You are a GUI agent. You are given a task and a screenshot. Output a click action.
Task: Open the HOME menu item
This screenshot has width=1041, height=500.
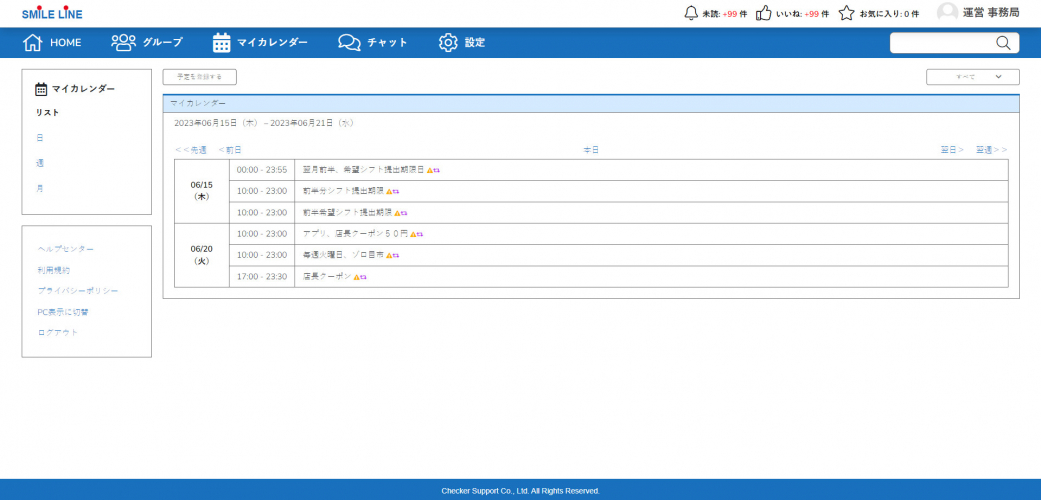coord(66,42)
